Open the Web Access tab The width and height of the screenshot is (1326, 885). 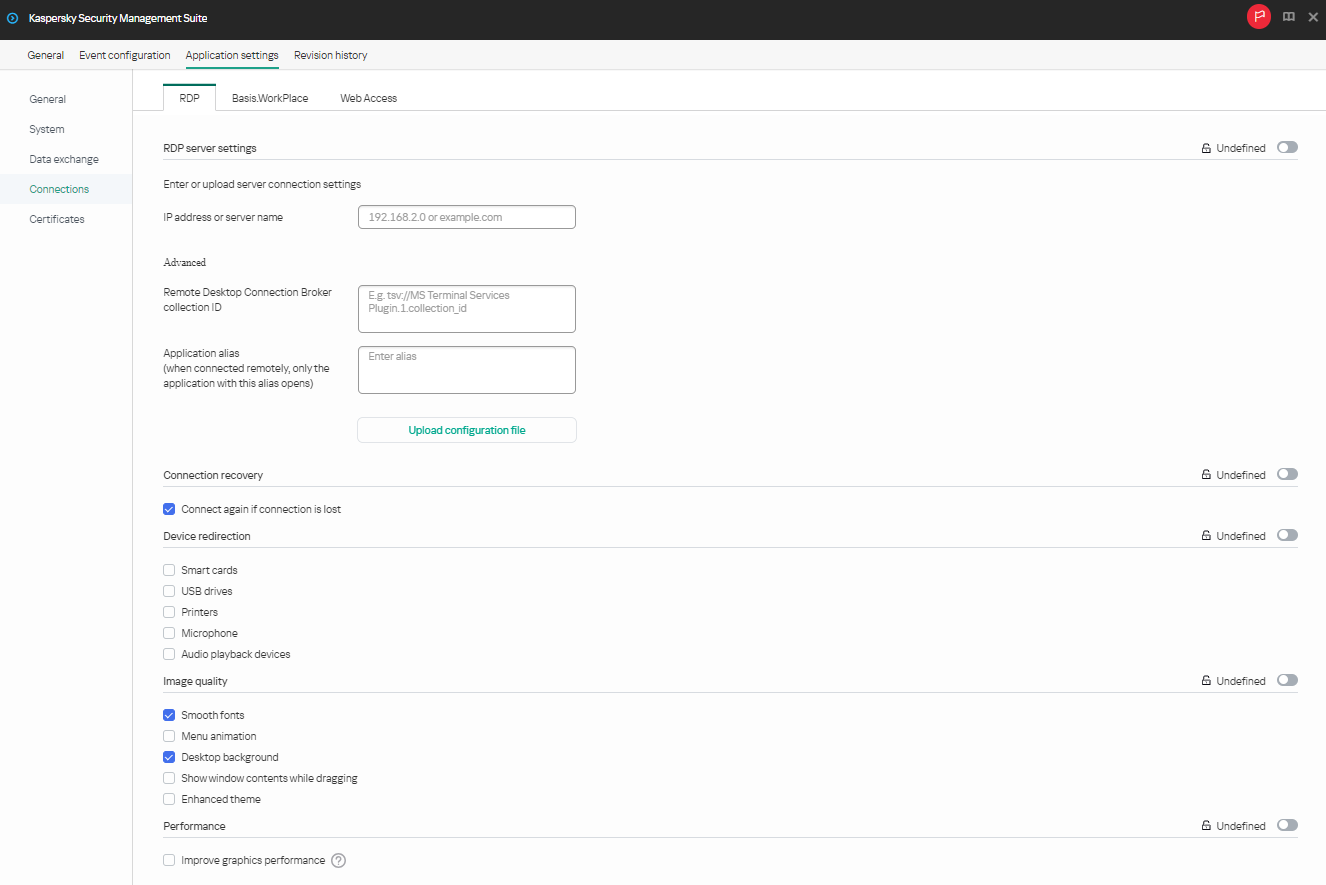[368, 98]
